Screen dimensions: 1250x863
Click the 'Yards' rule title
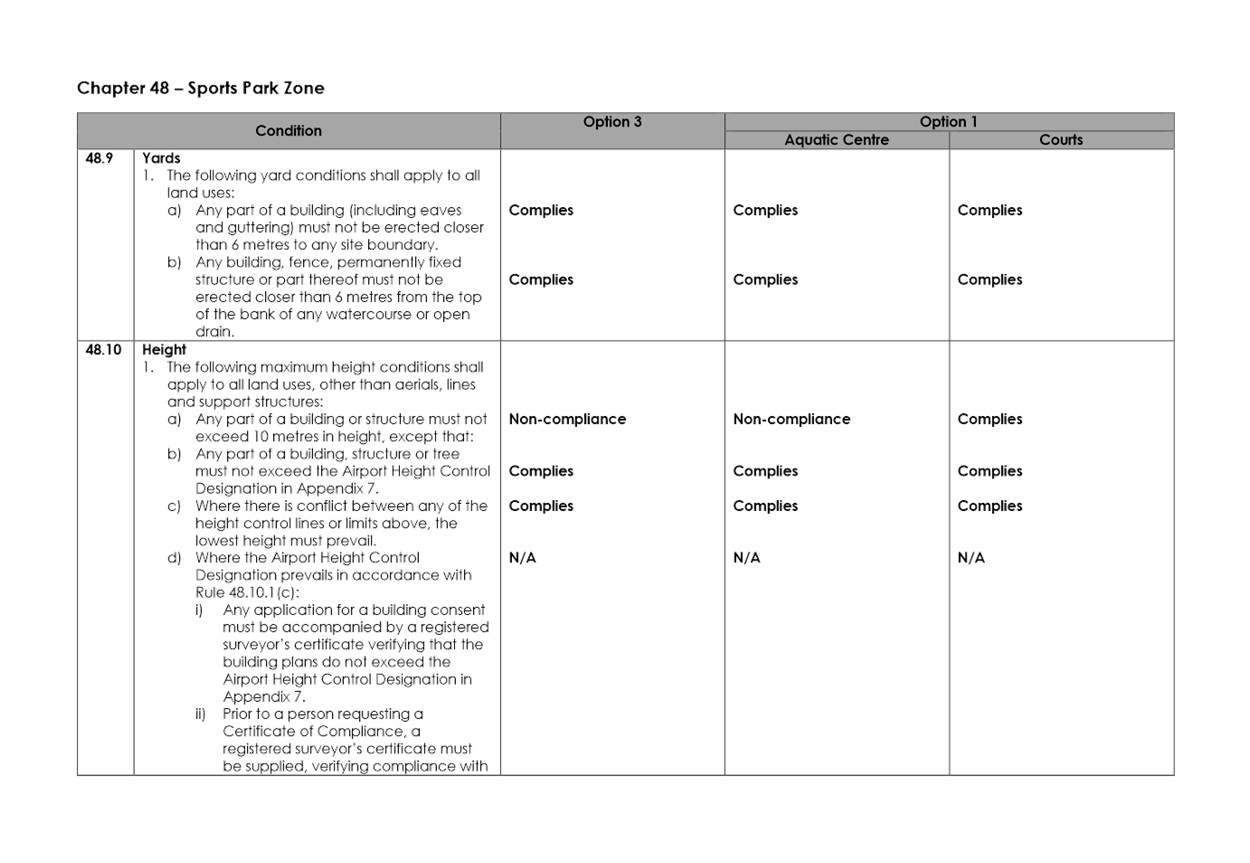161,158
